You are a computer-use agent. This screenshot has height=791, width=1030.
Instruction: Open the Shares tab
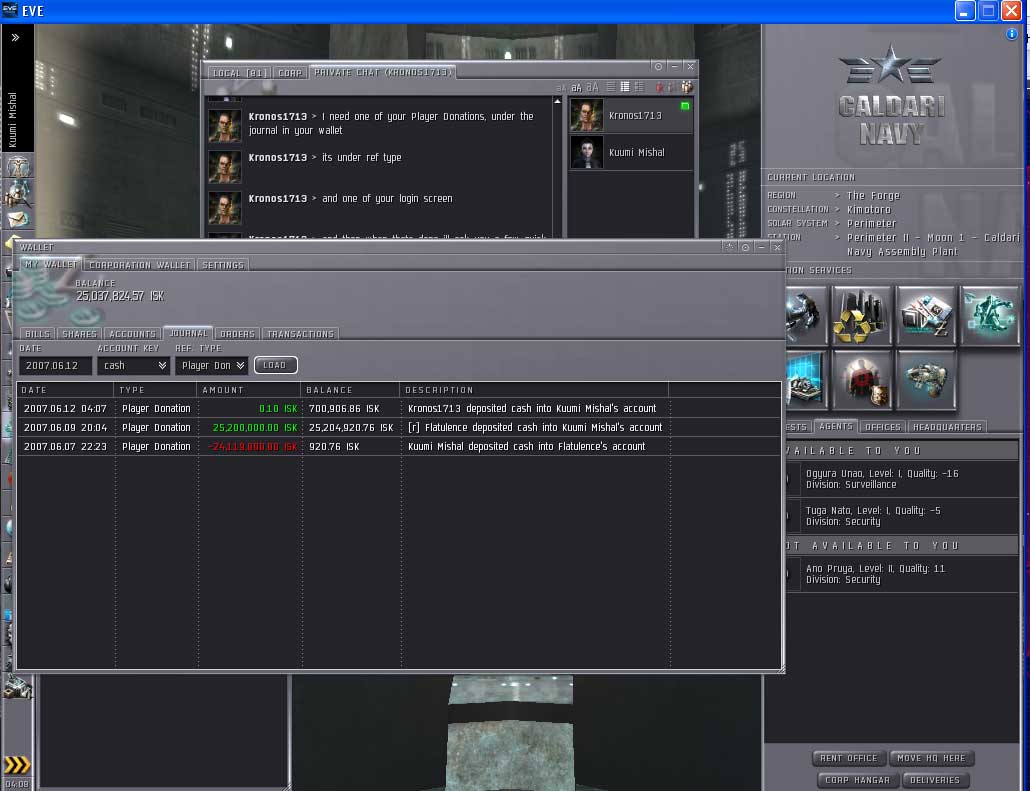[79, 334]
